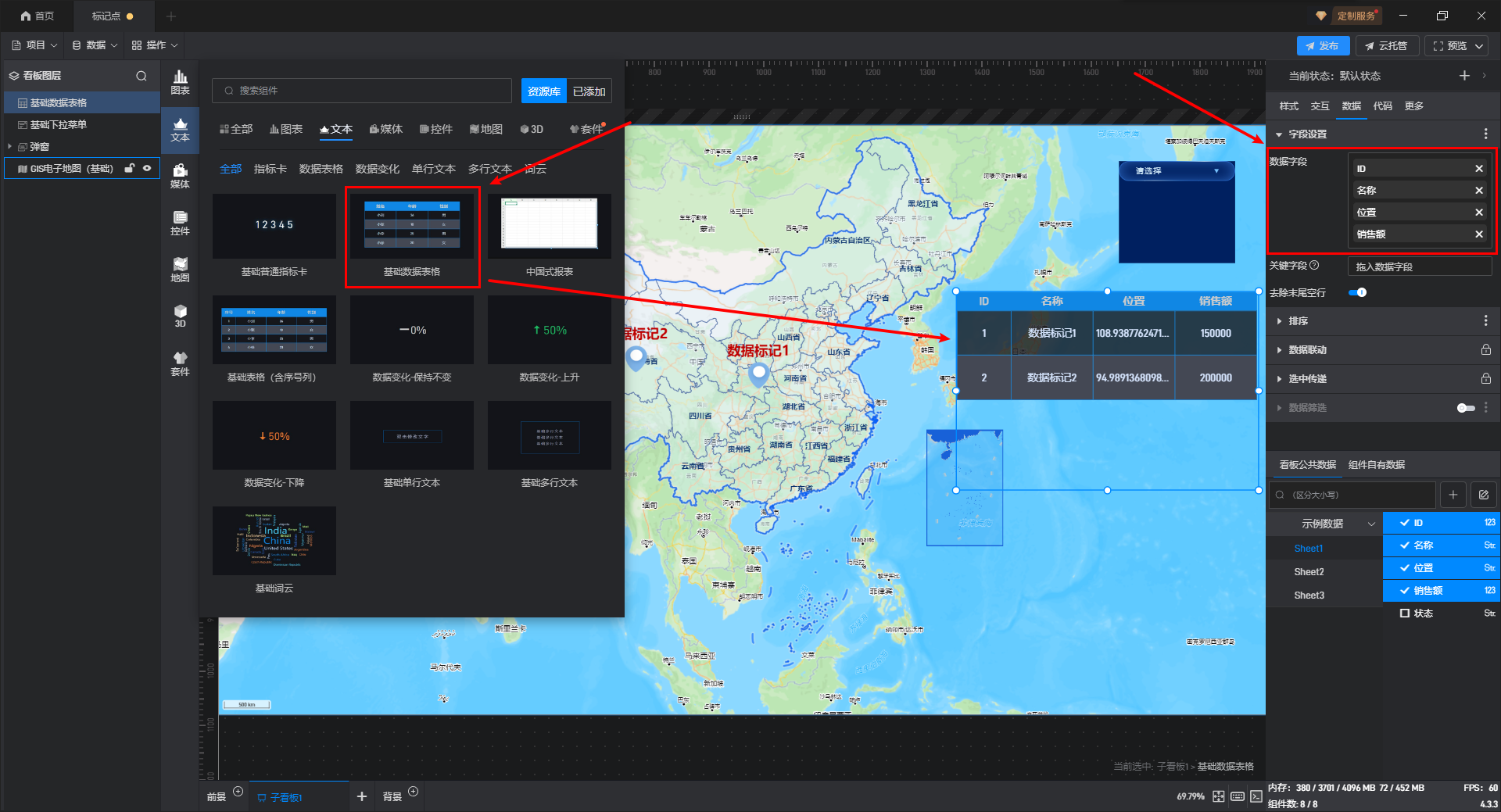Viewport: 1501px width, 812px height.
Task: Click the 发布 publish button
Action: [x=1322, y=46]
